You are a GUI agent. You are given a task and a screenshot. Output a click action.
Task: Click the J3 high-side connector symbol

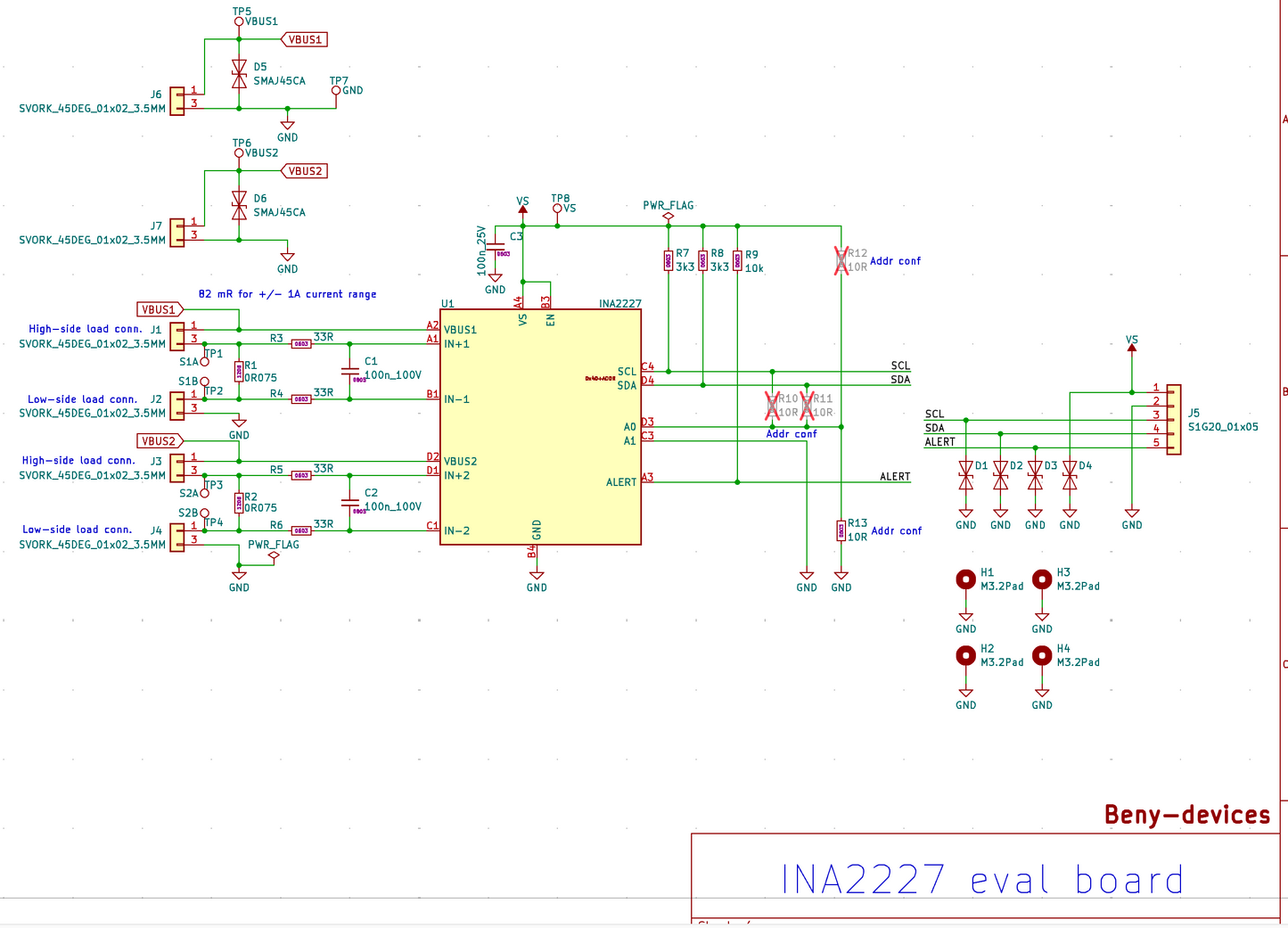[x=177, y=468]
